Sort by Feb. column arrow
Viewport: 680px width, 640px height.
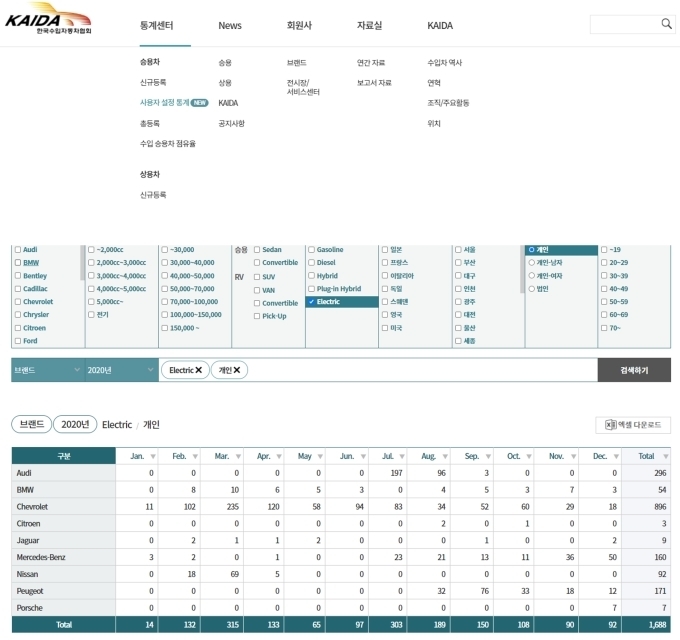tap(195, 457)
